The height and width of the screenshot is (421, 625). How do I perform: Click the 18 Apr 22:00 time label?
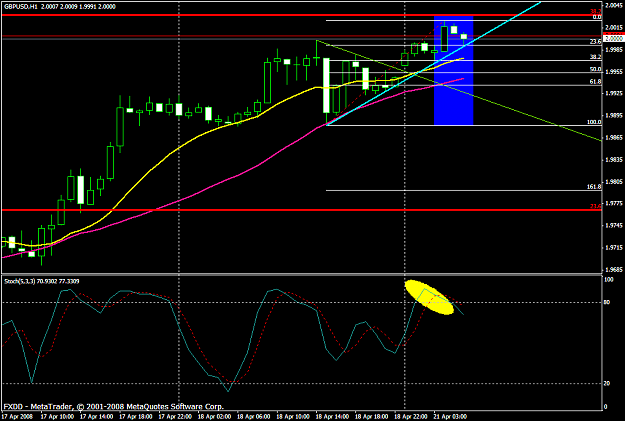click(x=411, y=417)
